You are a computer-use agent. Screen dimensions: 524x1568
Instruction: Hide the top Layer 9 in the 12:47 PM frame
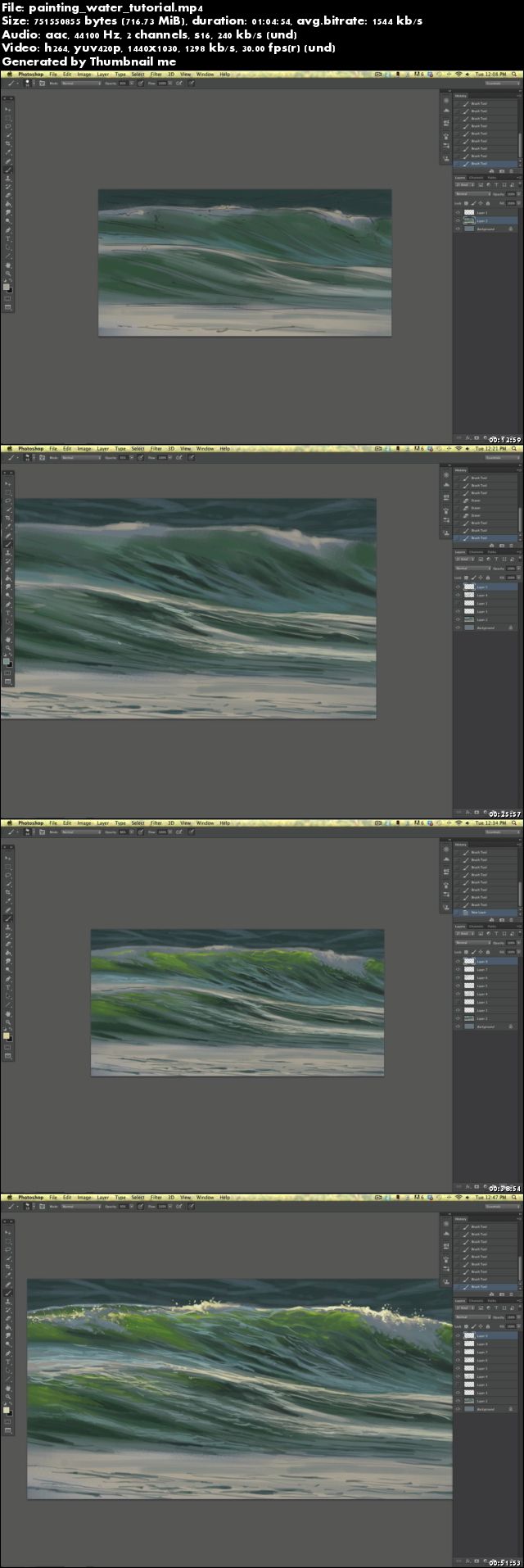pyautogui.click(x=458, y=1335)
